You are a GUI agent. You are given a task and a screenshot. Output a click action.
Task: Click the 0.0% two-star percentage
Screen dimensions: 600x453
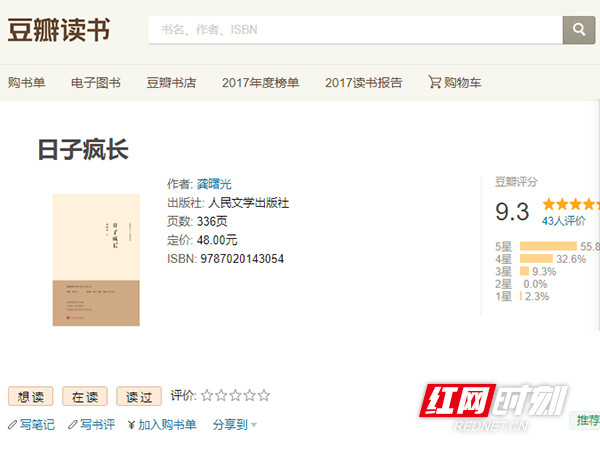pos(535,284)
